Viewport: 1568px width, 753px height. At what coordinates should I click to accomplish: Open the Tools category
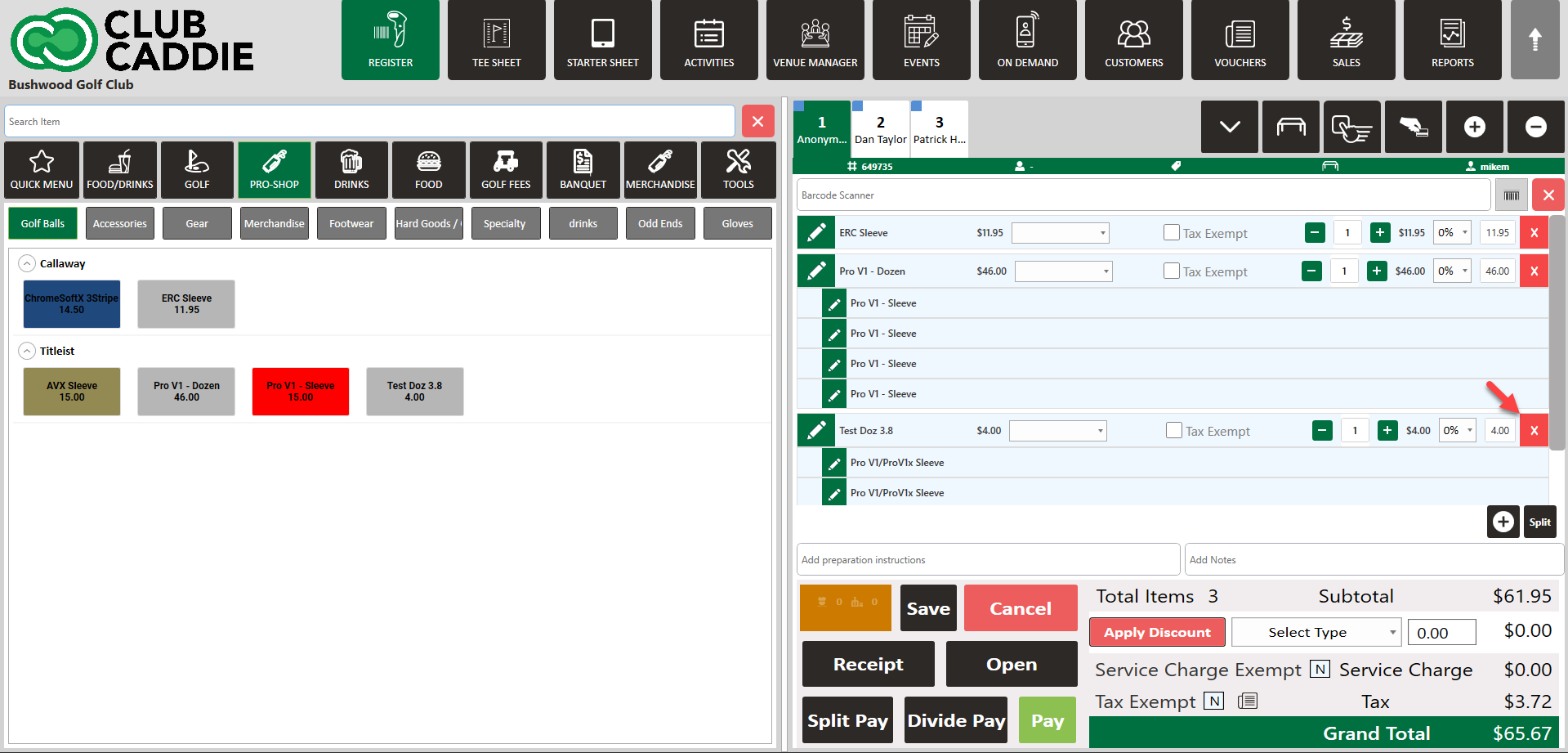point(738,170)
